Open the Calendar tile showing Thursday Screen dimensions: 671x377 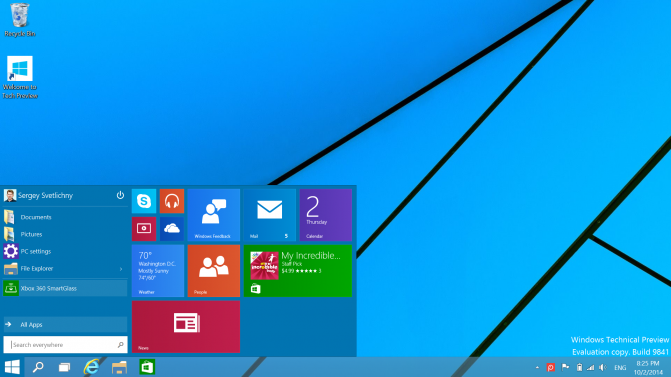[326, 215]
